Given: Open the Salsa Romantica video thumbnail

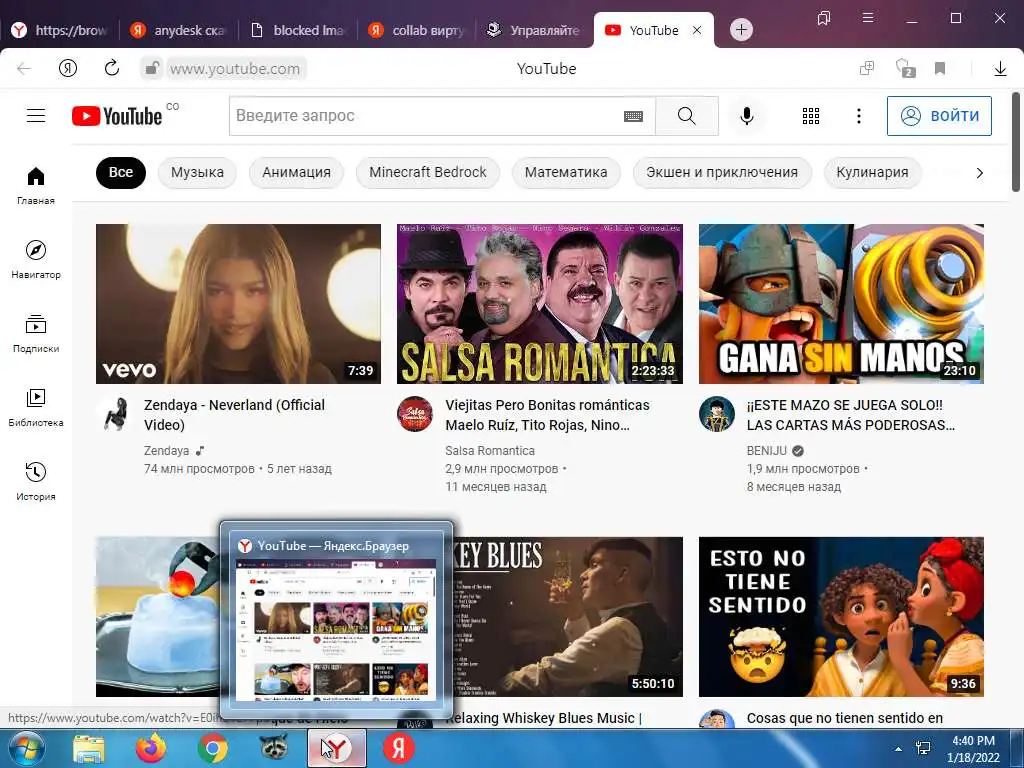Looking at the screenshot, I should tap(539, 304).
